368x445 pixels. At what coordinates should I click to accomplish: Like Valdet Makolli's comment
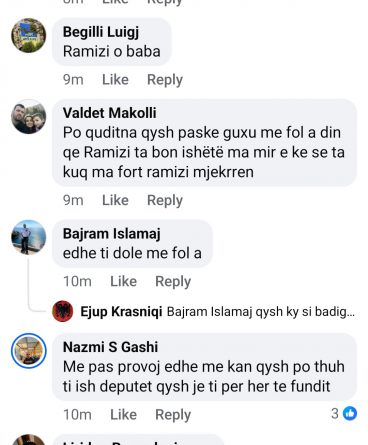pos(115,200)
